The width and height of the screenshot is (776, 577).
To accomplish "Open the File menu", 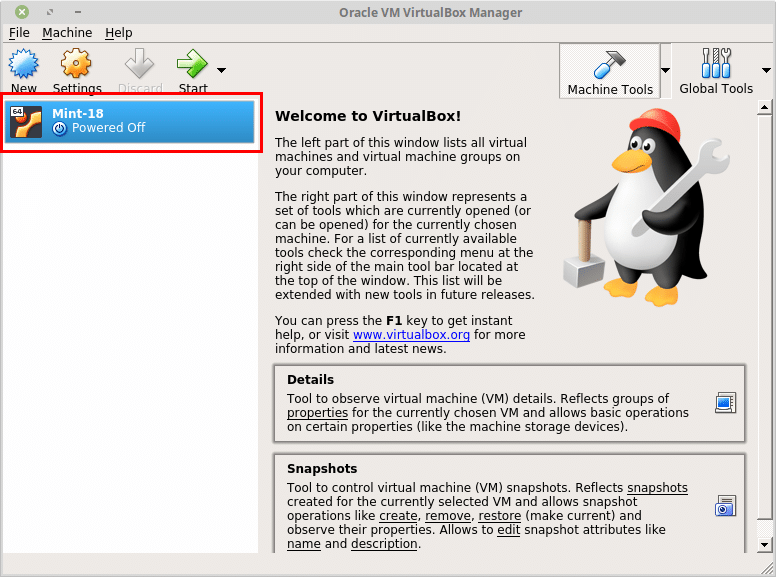I will pos(19,33).
